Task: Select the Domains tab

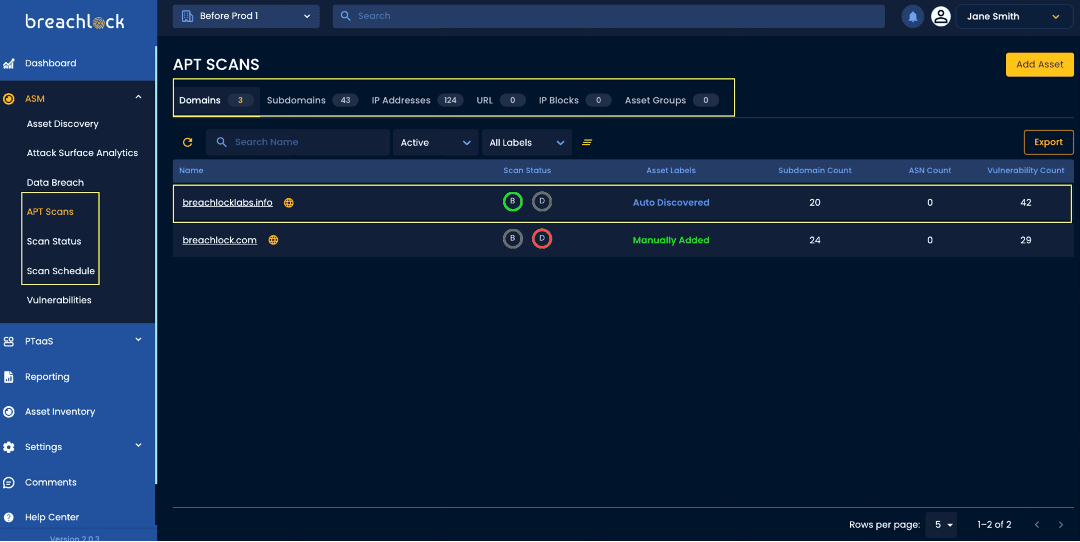Action: point(216,101)
